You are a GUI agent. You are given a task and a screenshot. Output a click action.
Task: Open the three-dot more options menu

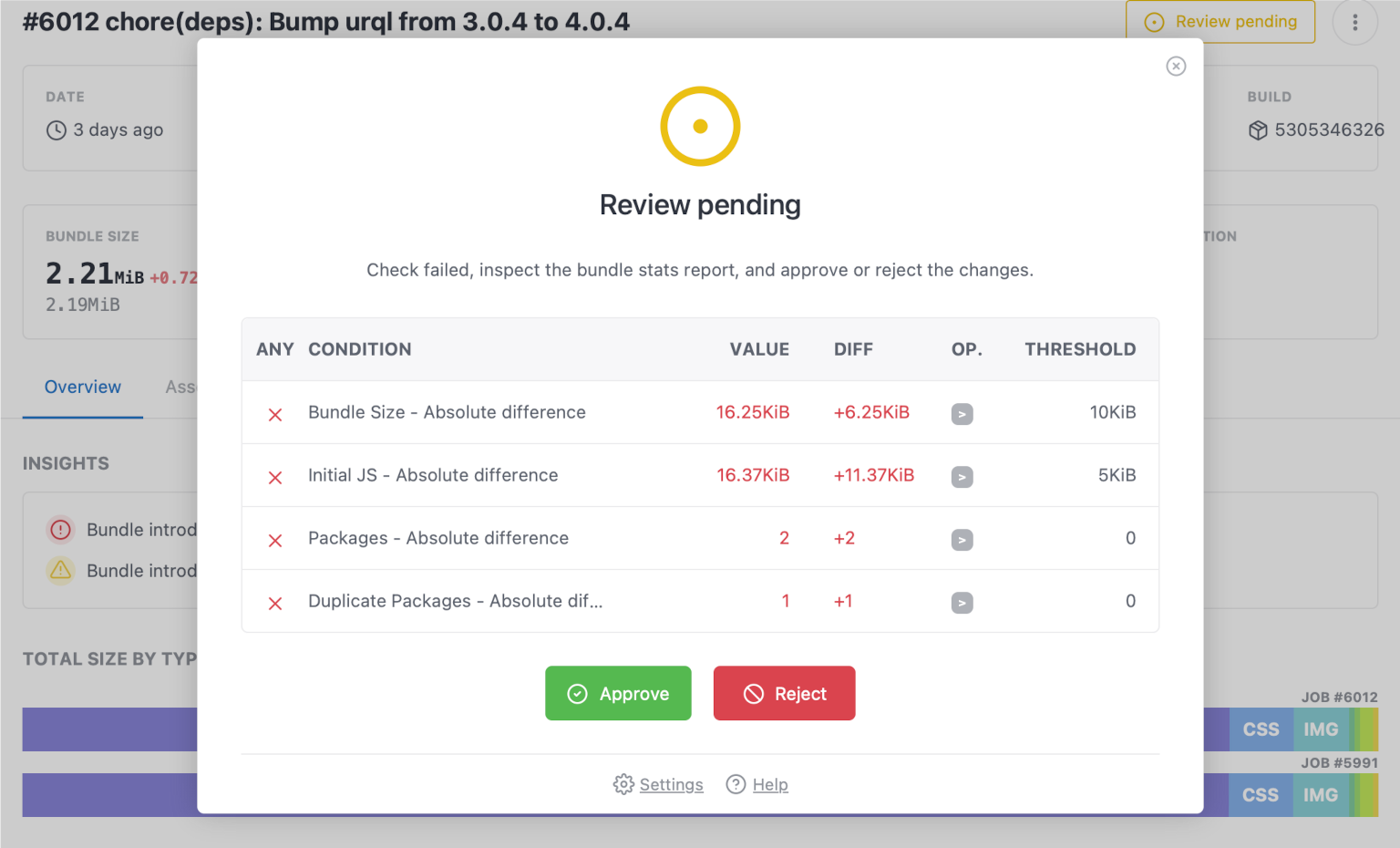(x=1354, y=22)
